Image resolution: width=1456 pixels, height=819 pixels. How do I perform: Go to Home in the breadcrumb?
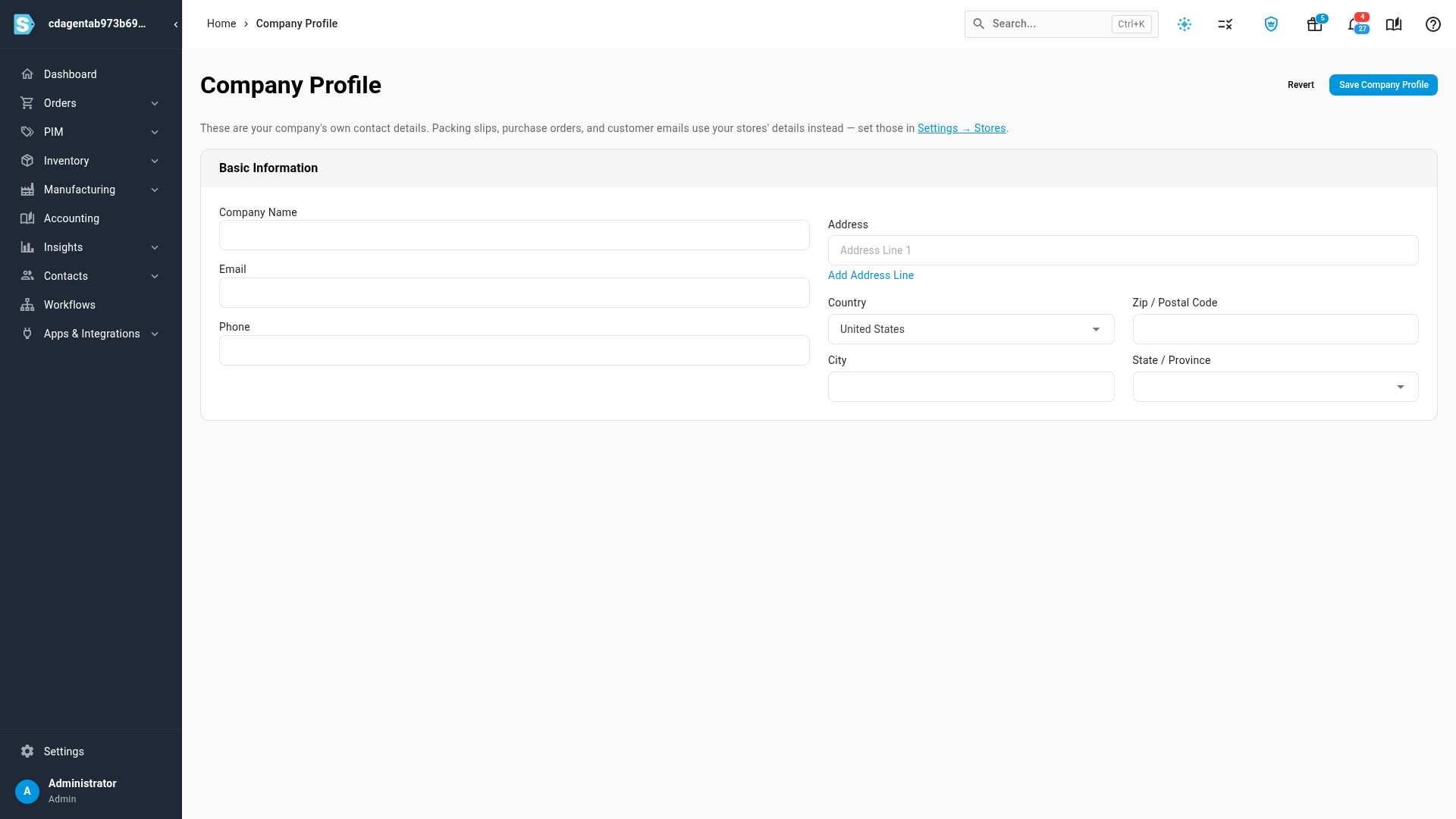pyautogui.click(x=221, y=24)
